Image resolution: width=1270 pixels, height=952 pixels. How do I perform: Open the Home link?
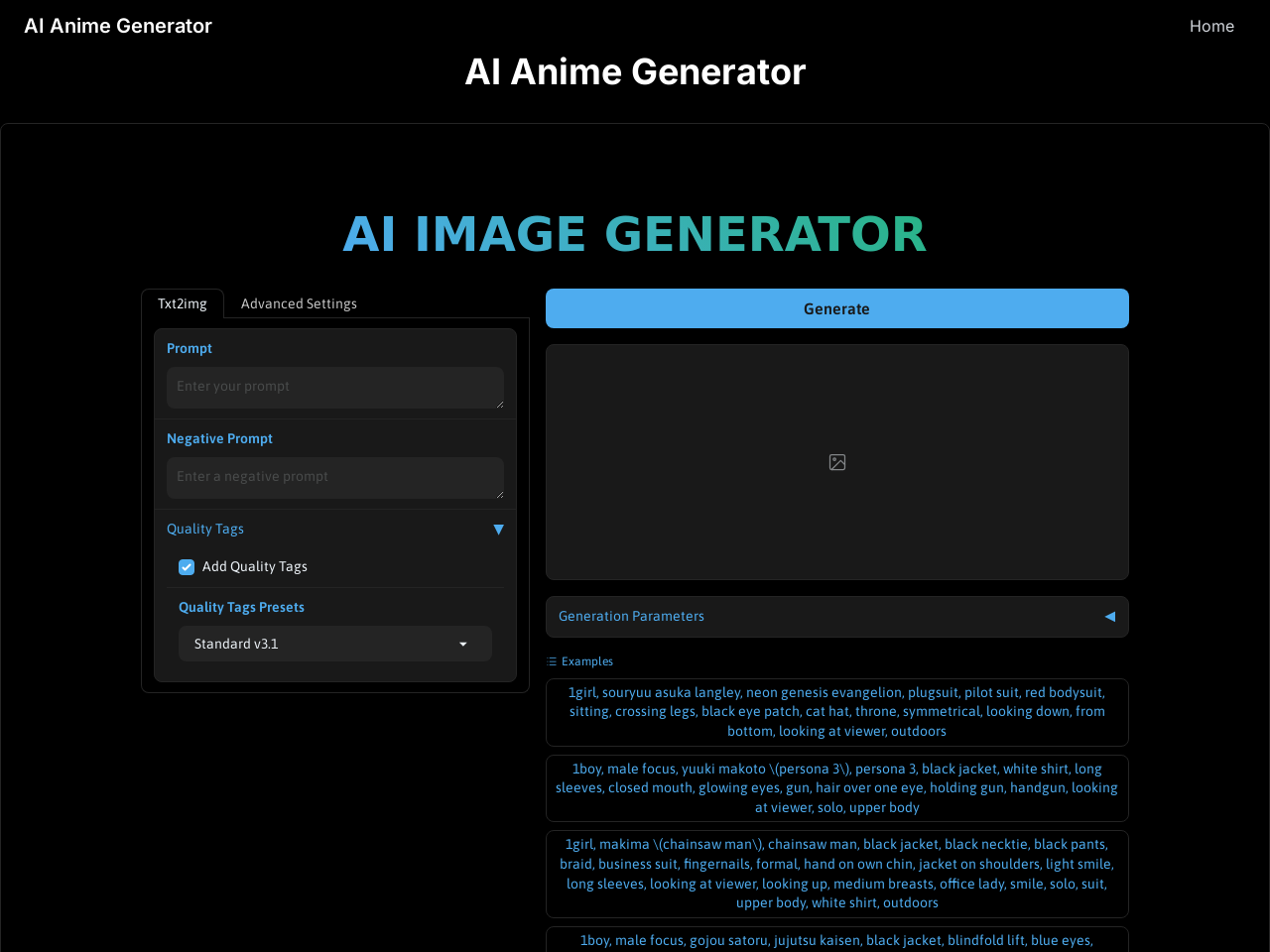tap(1211, 26)
